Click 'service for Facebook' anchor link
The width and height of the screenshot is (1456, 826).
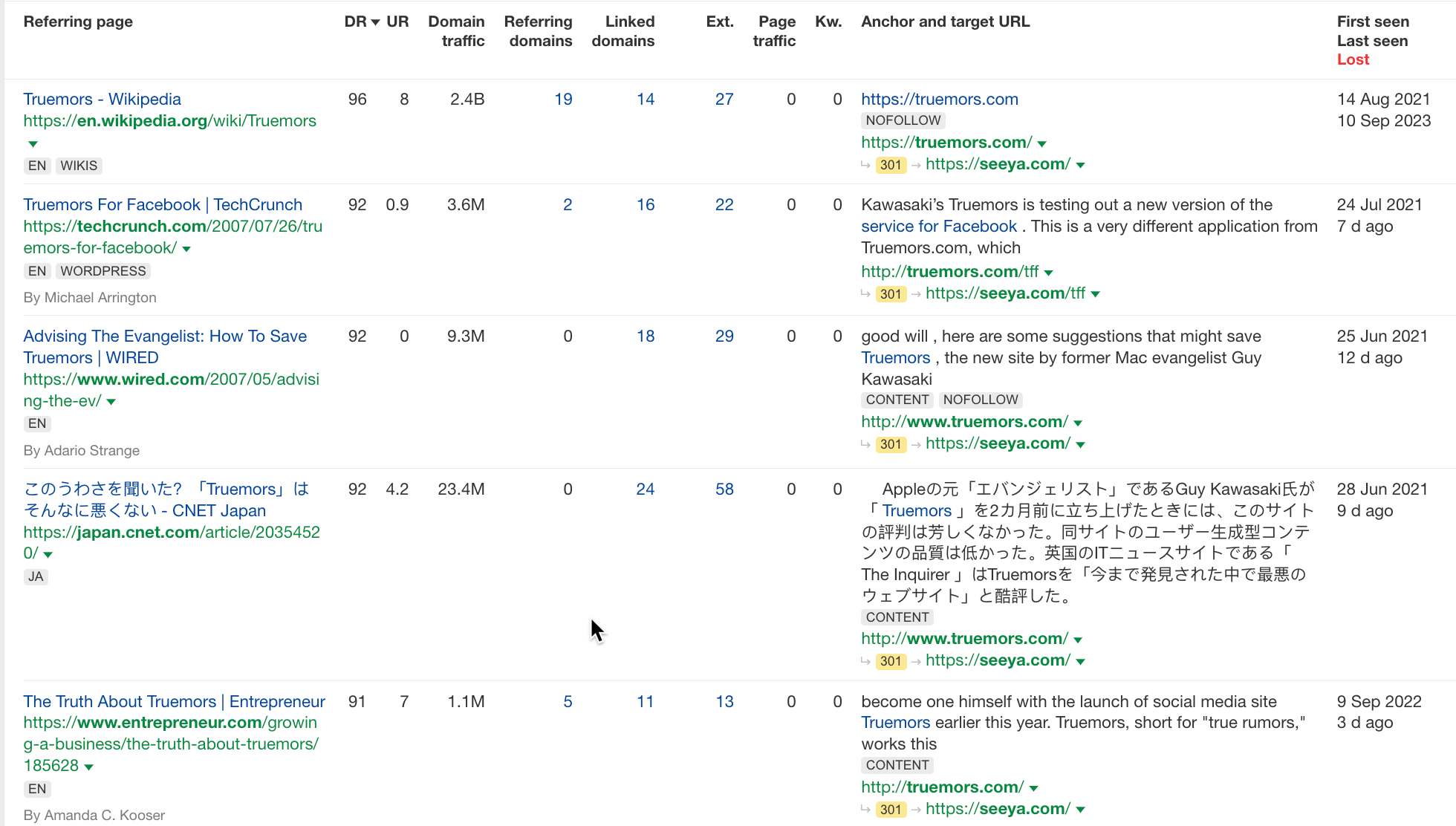click(939, 226)
